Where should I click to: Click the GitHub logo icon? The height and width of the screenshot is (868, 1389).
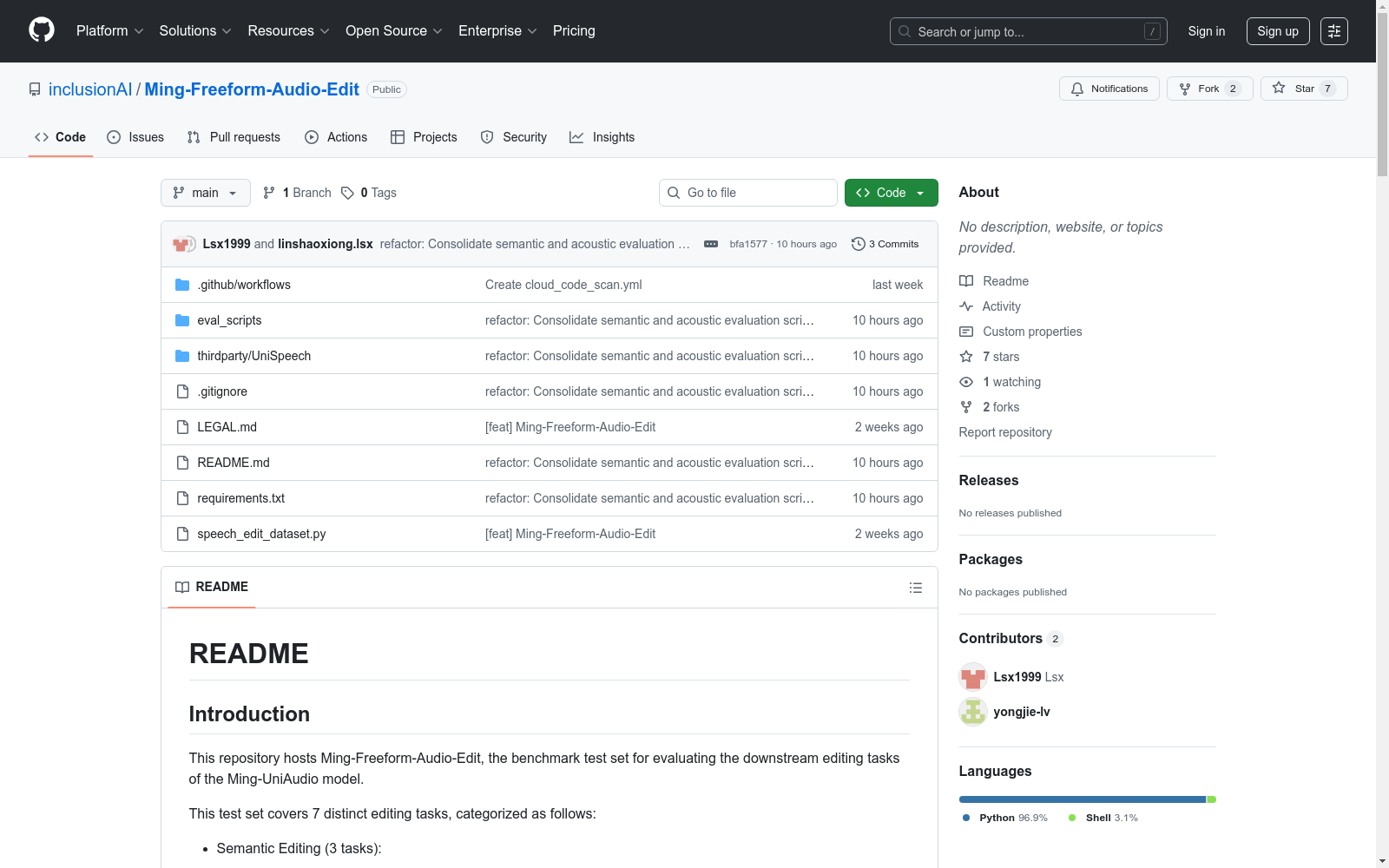pyautogui.click(x=42, y=30)
